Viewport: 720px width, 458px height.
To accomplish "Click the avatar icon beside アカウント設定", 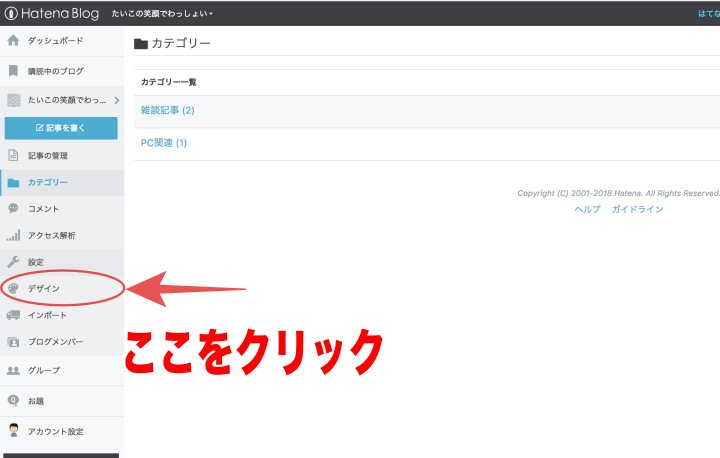I will click(x=14, y=430).
